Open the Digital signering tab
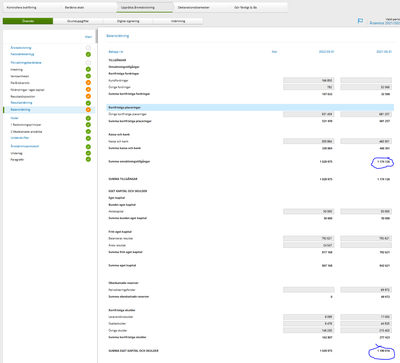The image size is (400, 363). tap(128, 21)
